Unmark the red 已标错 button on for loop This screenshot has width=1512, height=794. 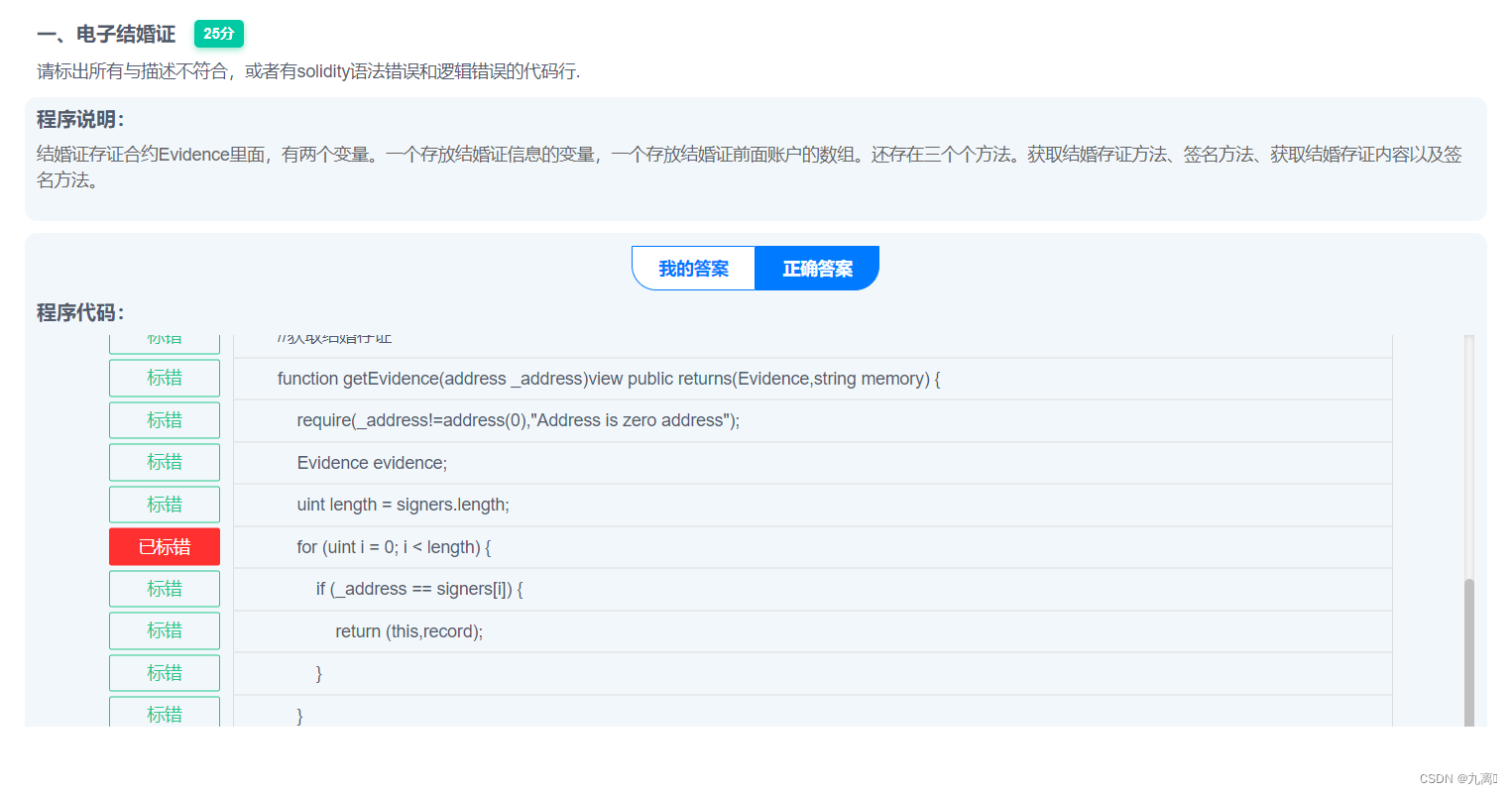tap(165, 546)
